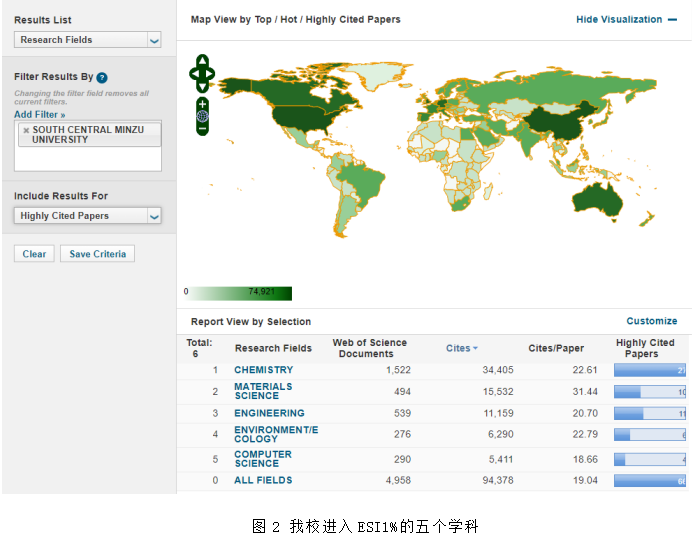The height and width of the screenshot is (536, 692).
Task: Open the Research Fields results list dropdown
Action: (87, 40)
